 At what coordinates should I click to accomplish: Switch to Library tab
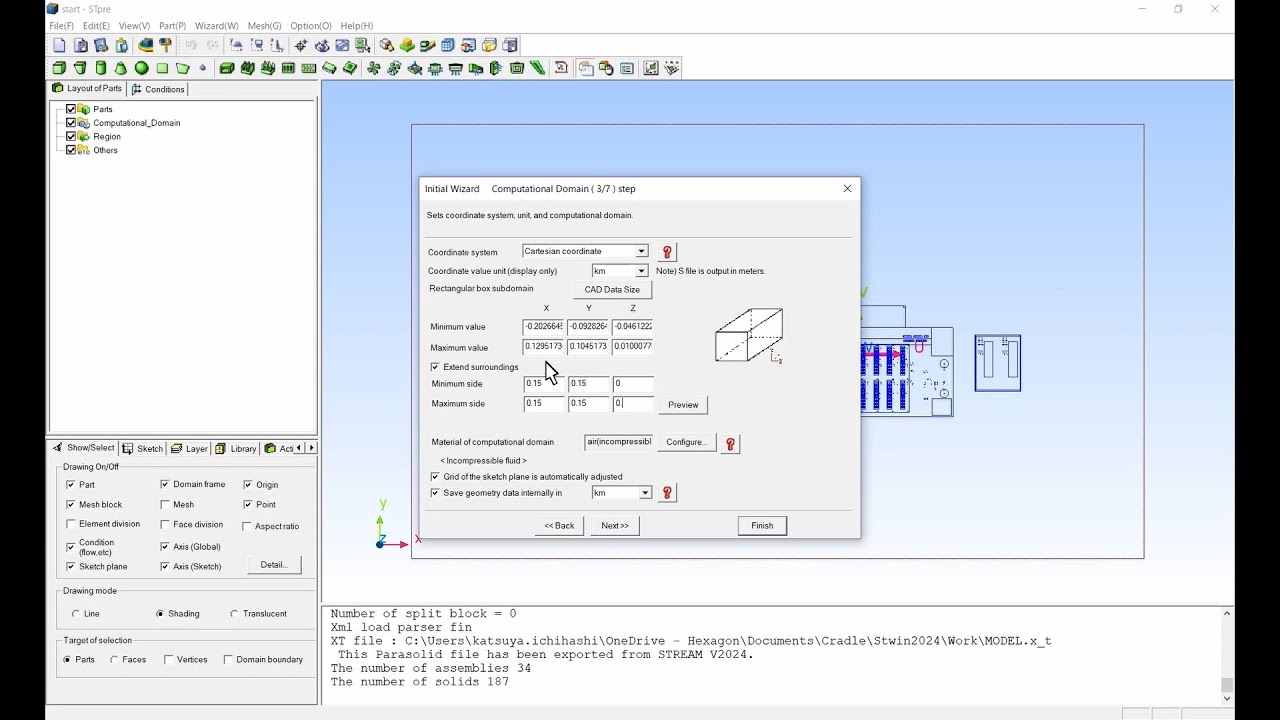click(x=237, y=448)
